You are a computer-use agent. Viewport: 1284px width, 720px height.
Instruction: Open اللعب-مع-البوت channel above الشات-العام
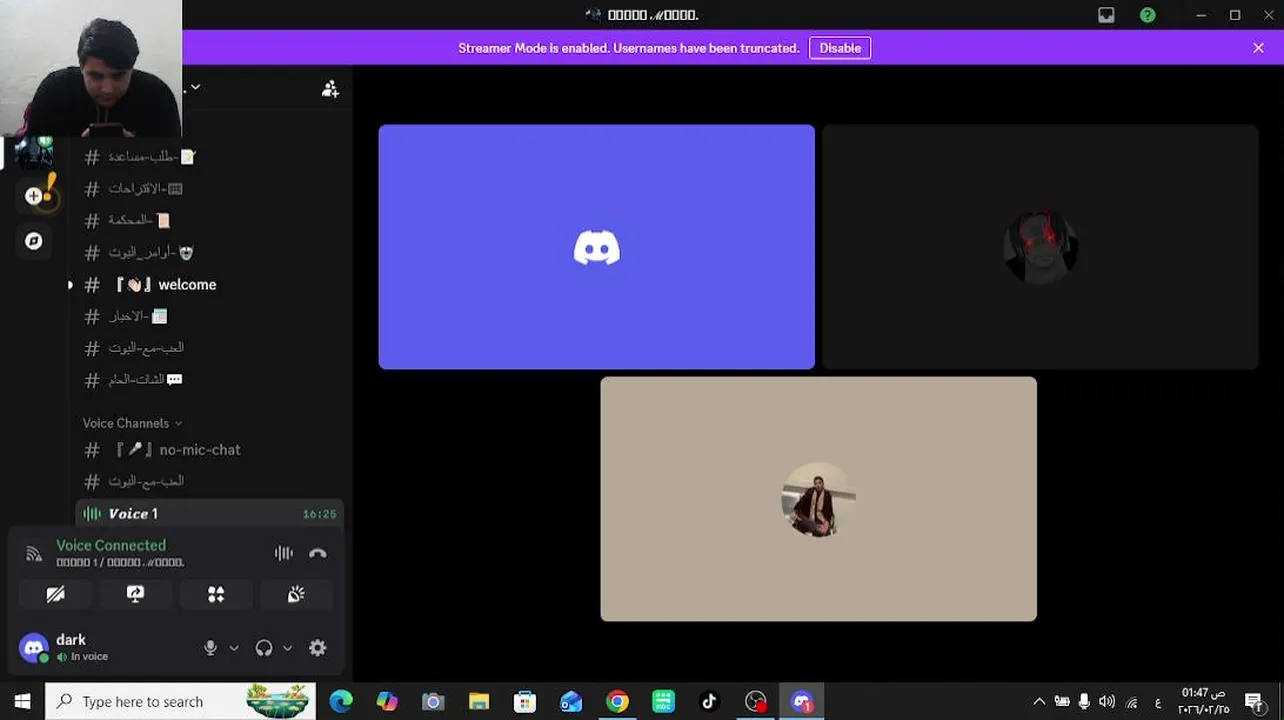click(210, 348)
